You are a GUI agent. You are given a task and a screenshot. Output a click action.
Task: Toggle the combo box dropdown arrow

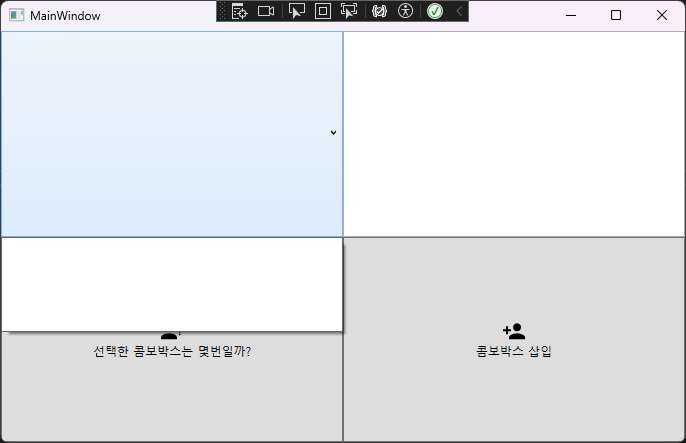[x=333, y=133]
